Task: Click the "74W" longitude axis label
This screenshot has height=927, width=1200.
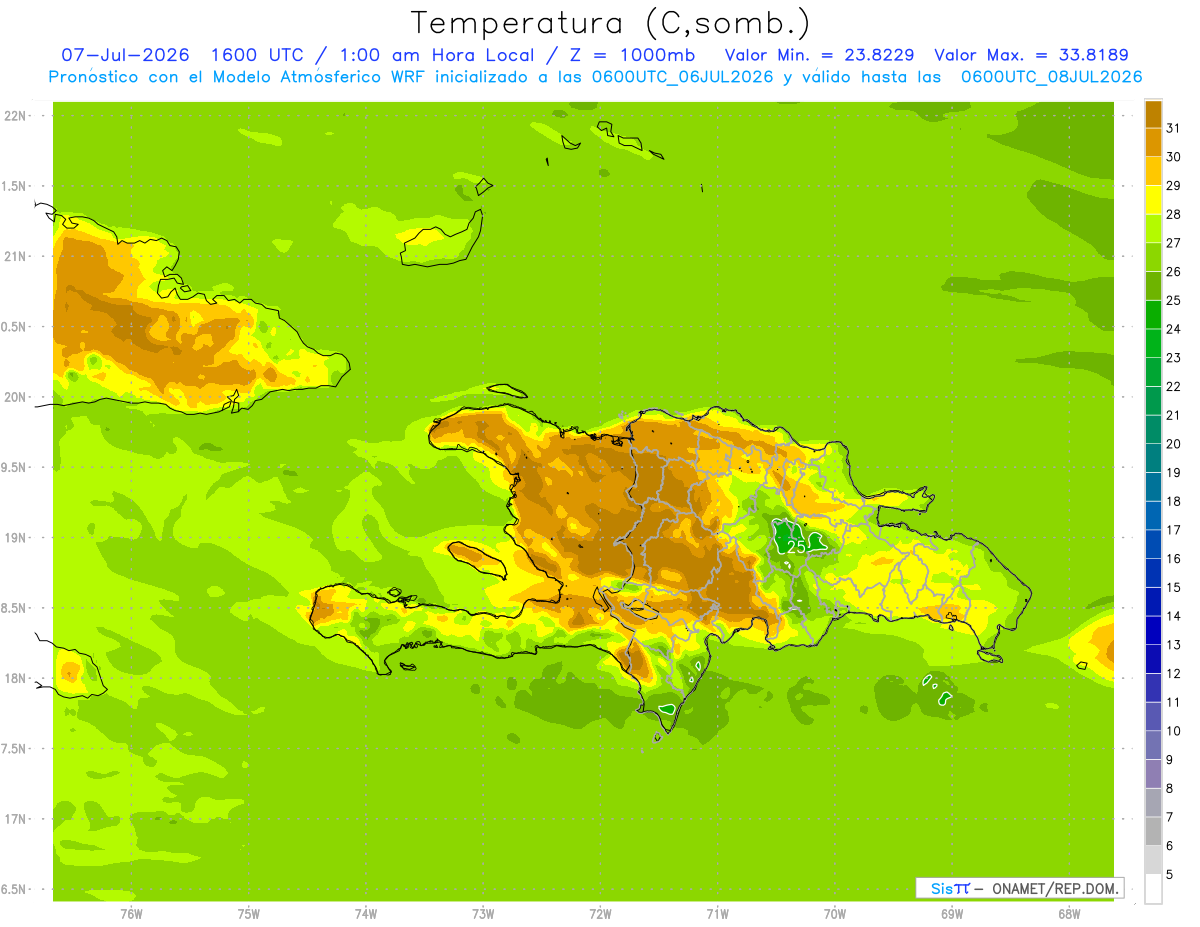Action: point(366,914)
